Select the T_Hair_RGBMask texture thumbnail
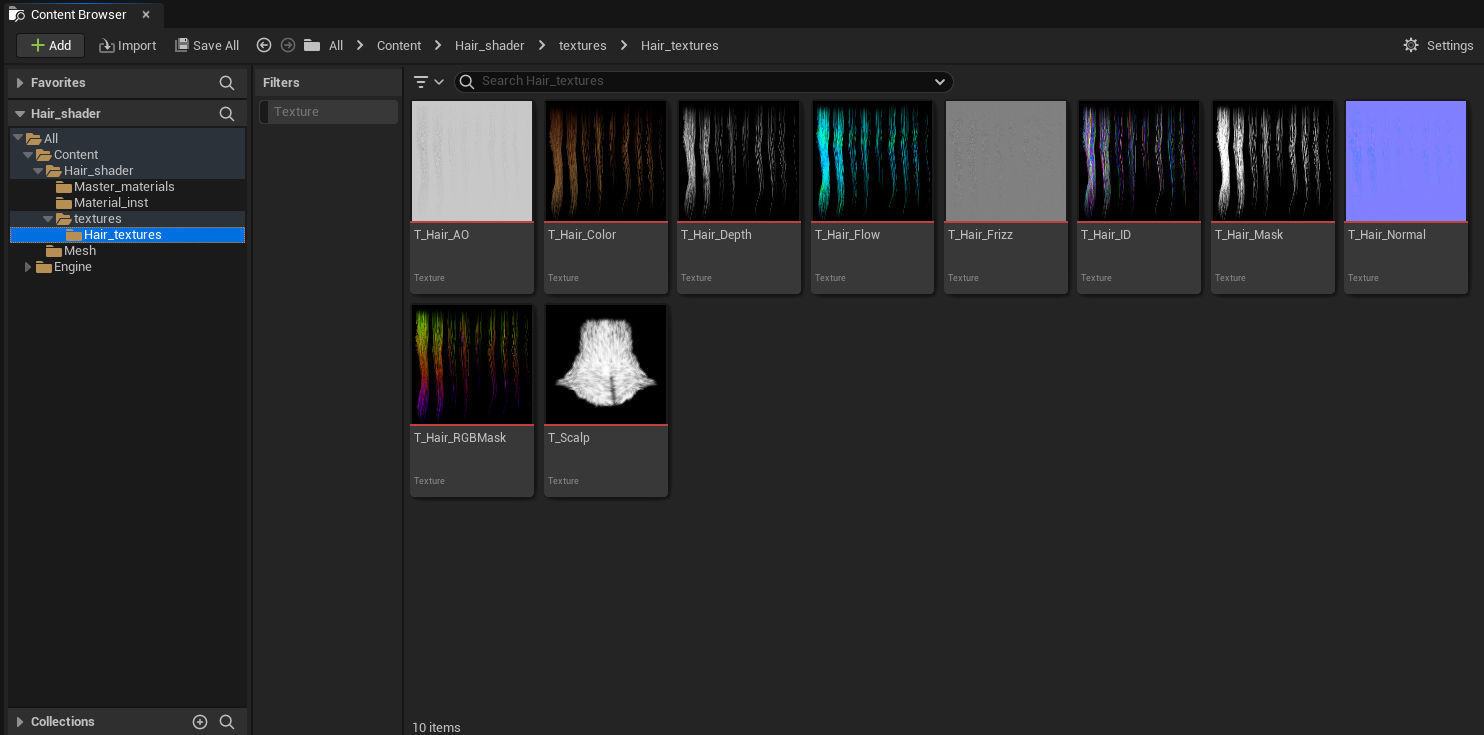Screen dimensions: 1484x735 pos(472,364)
